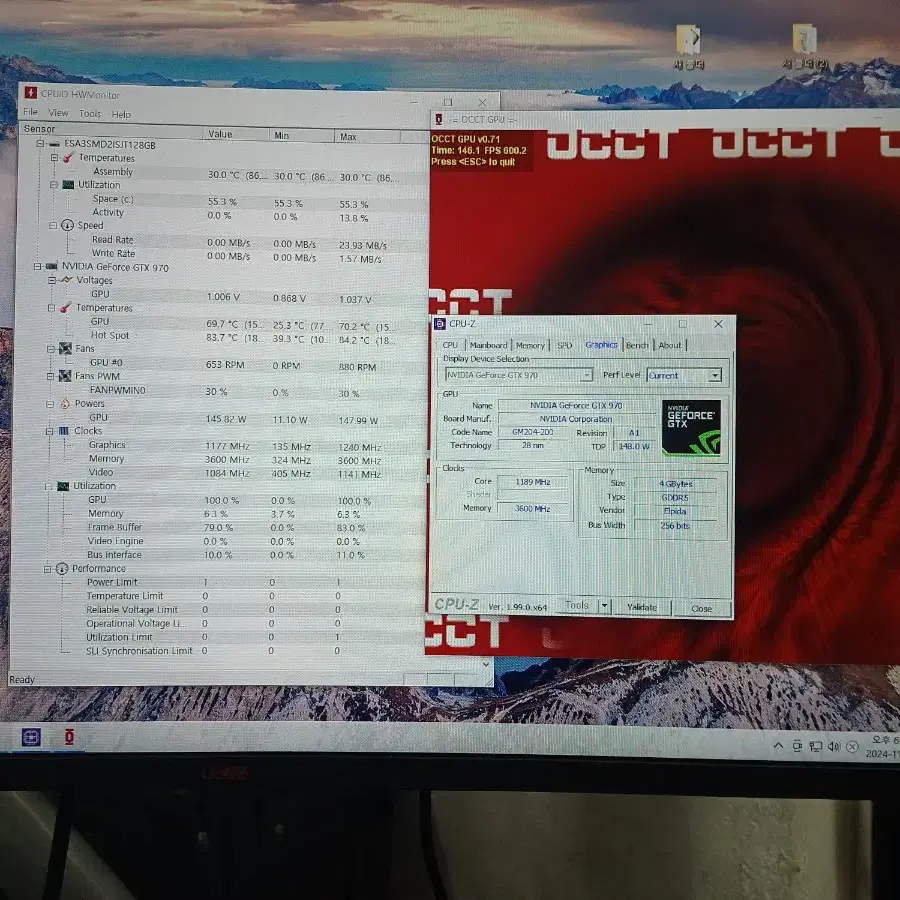
Task: Collapse the GPU Voltages node
Action: click(52, 280)
